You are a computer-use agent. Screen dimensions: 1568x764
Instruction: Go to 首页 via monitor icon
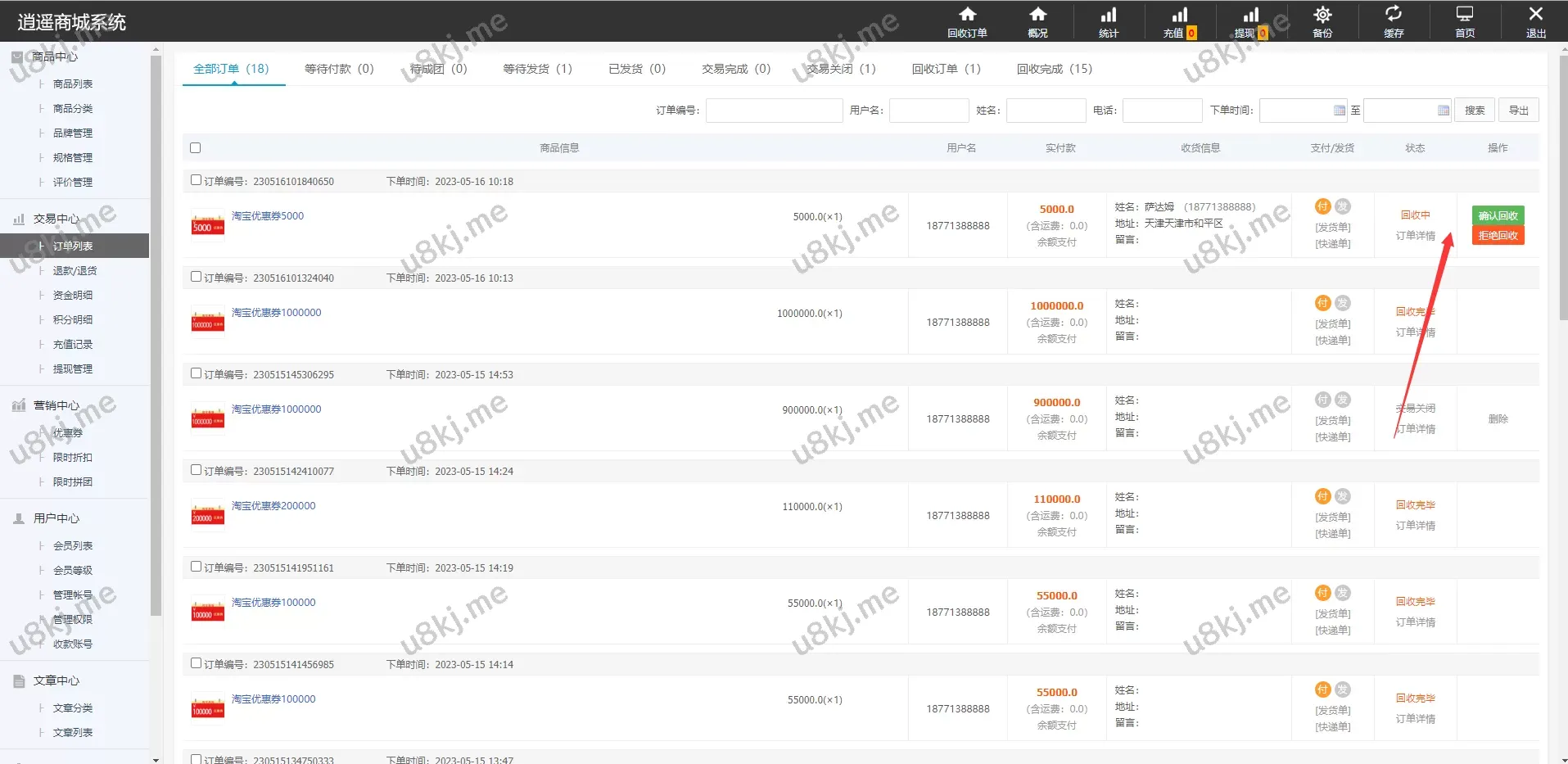1464,15
